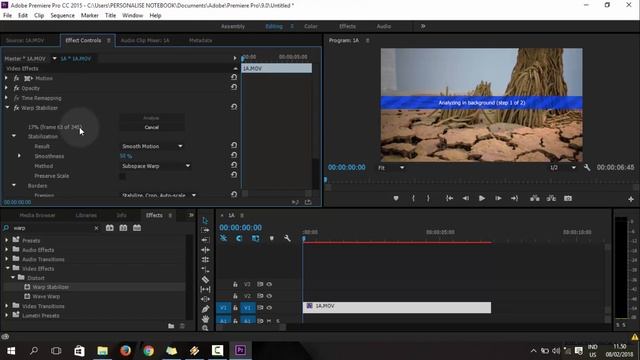Image resolution: width=640 pixels, height=360 pixels.
Task: Toggle V2 track lock
Action: coord(235,296)
